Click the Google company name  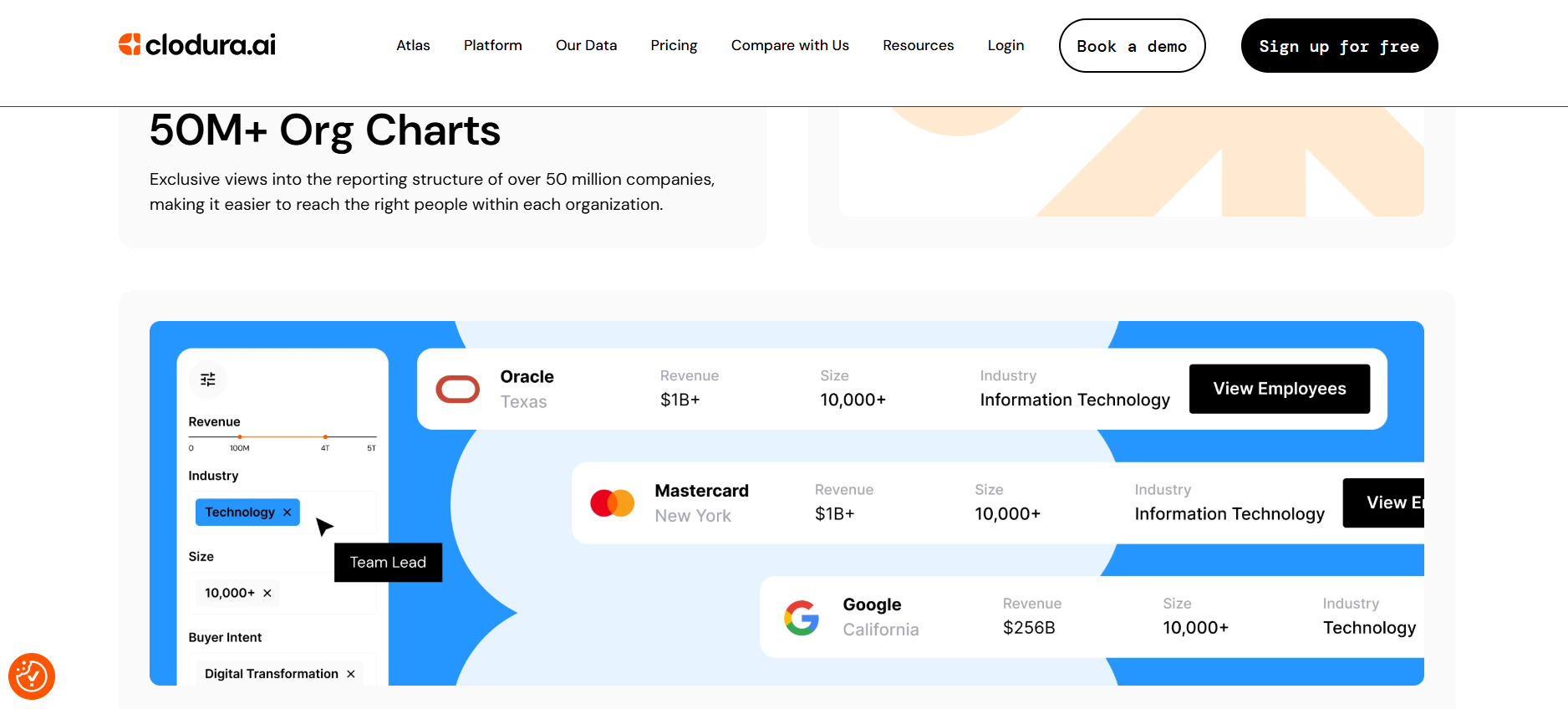[873, 604]
